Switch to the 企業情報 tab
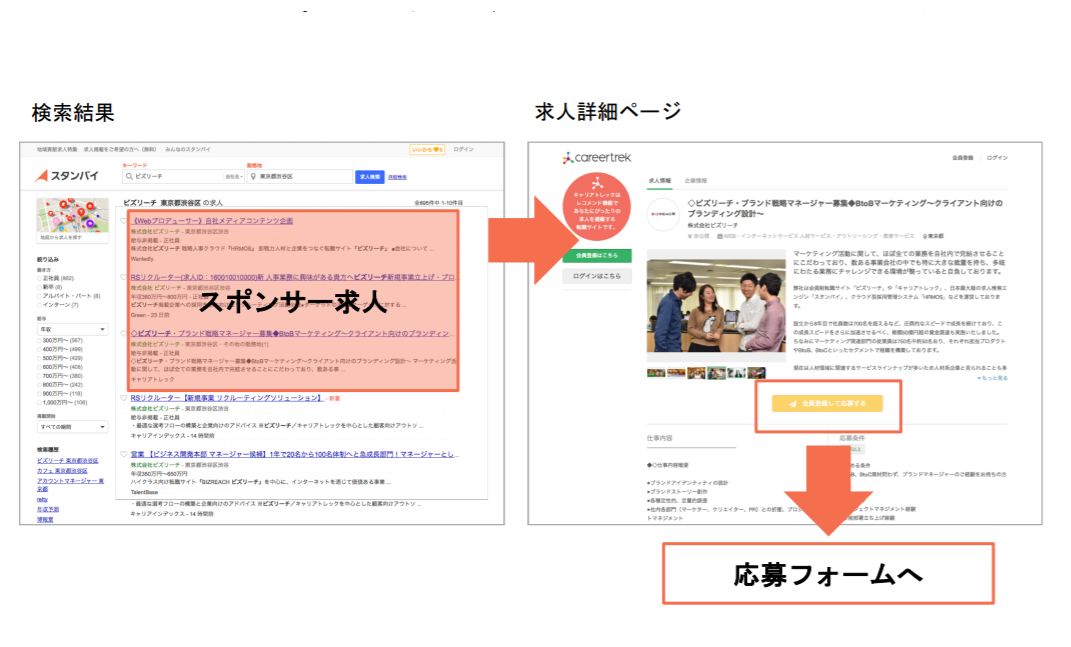This screenshot has height=647, width=1071. (696, 181)
